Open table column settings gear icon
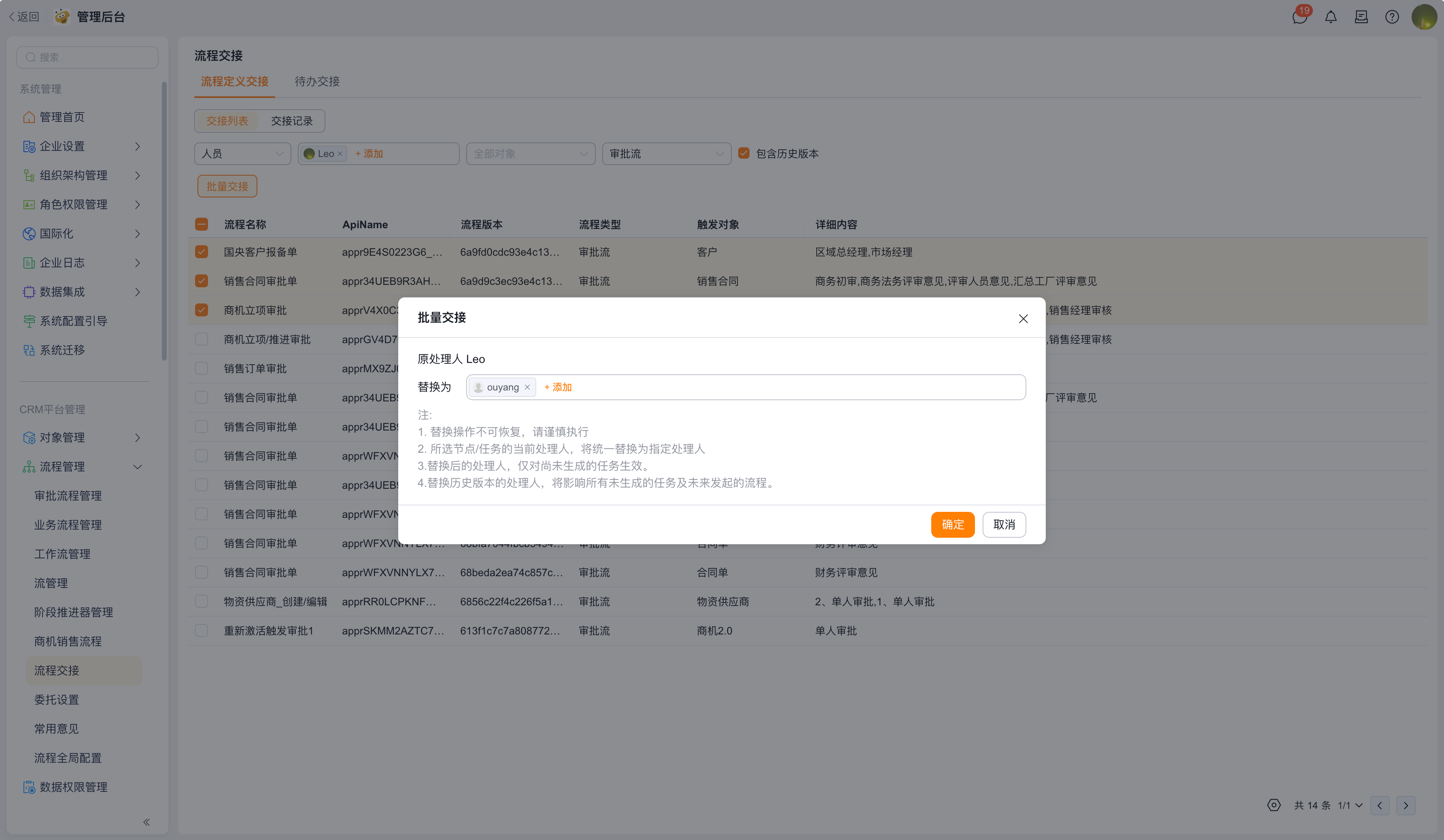1444x840 pixels. [x=1273, y=805]
